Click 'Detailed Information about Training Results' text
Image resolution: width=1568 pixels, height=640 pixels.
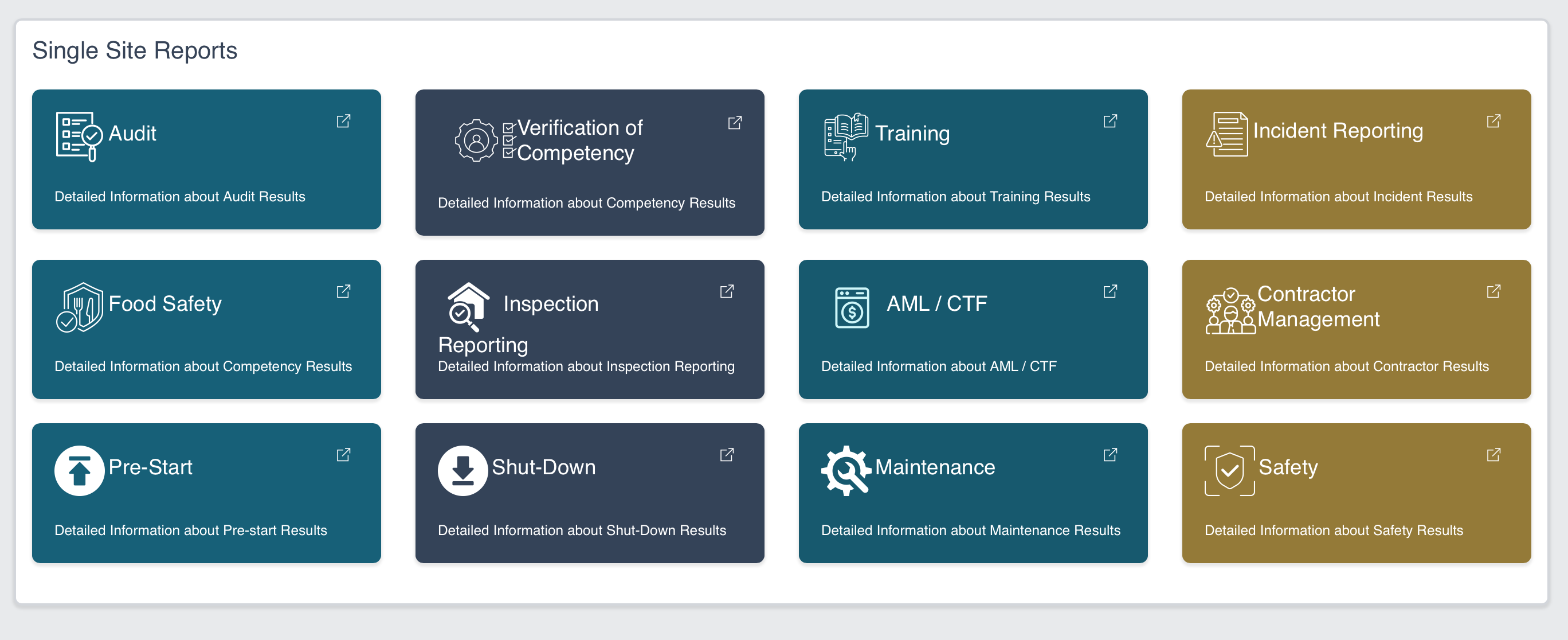pyautogui.click(x=956, y=197)
